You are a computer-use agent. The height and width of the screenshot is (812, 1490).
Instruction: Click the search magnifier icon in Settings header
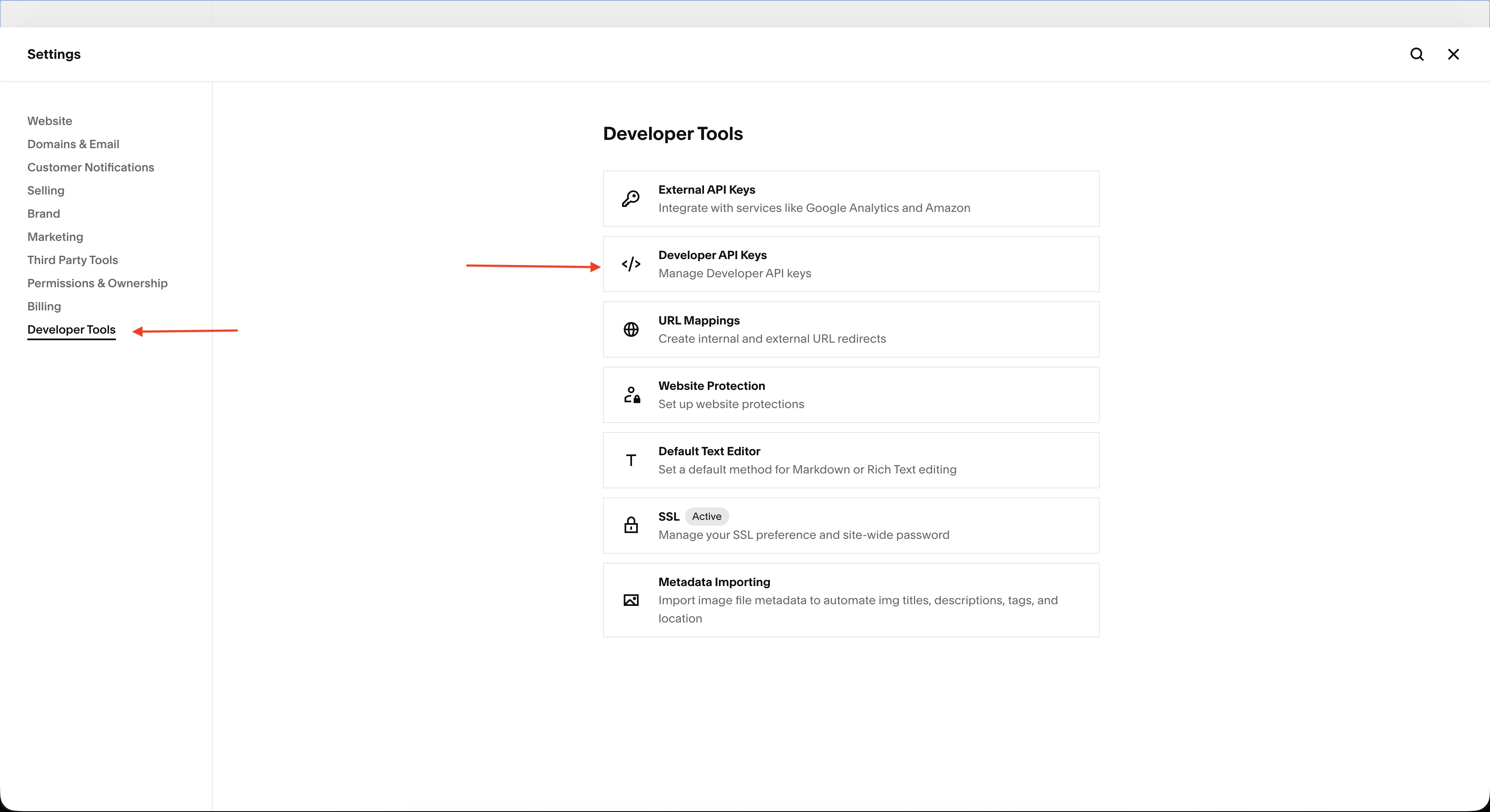(1417, 54)
